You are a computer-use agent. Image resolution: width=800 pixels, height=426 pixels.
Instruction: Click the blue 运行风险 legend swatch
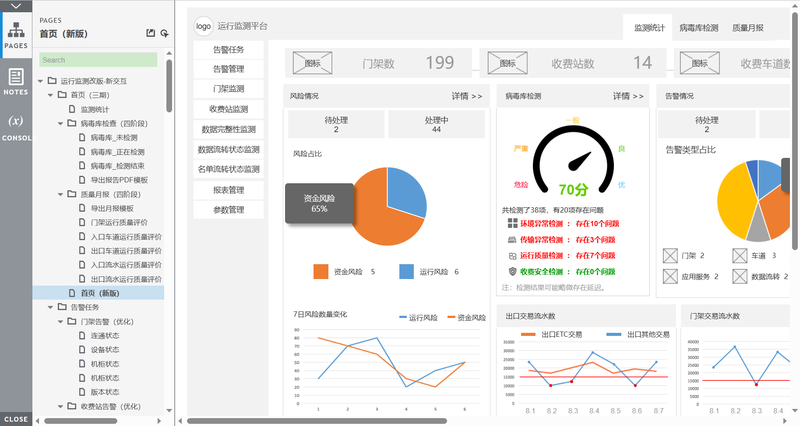pyautogui.click(x=407, y=271)
